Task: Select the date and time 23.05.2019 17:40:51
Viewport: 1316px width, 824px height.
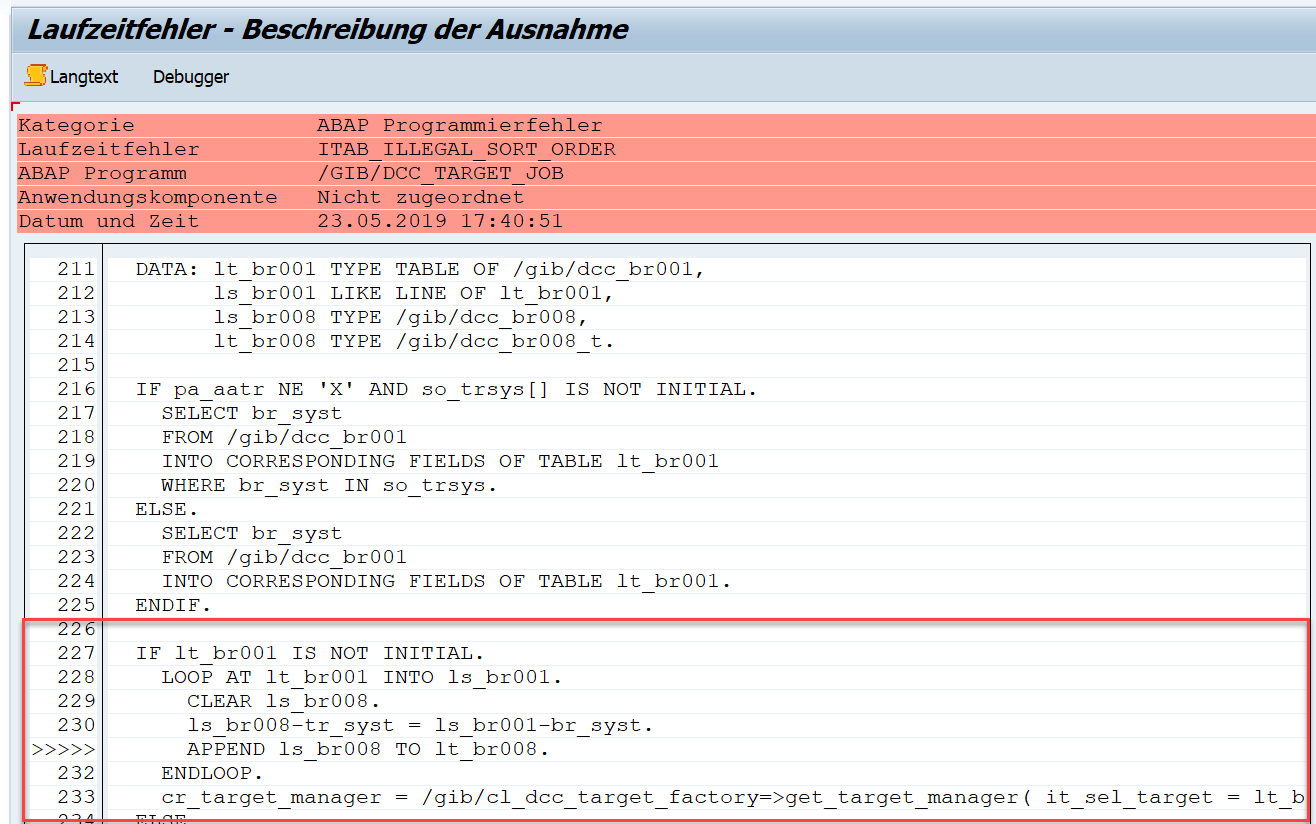Action: [440, 221]
